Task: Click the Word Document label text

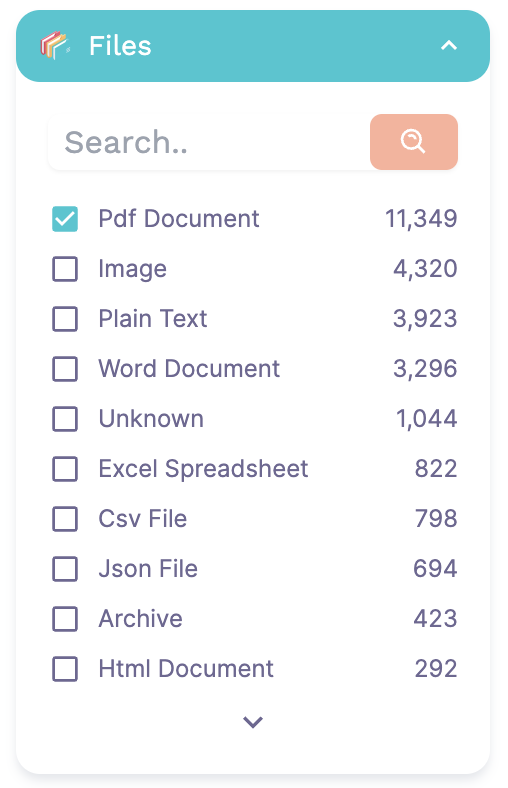Action: (189, 369)
